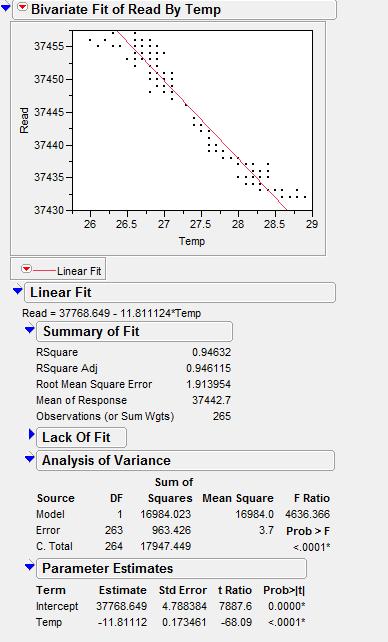This screenshot has width=388, height=642.
Task: Click the C. Total value 17947.449
Action: point(166,546)
